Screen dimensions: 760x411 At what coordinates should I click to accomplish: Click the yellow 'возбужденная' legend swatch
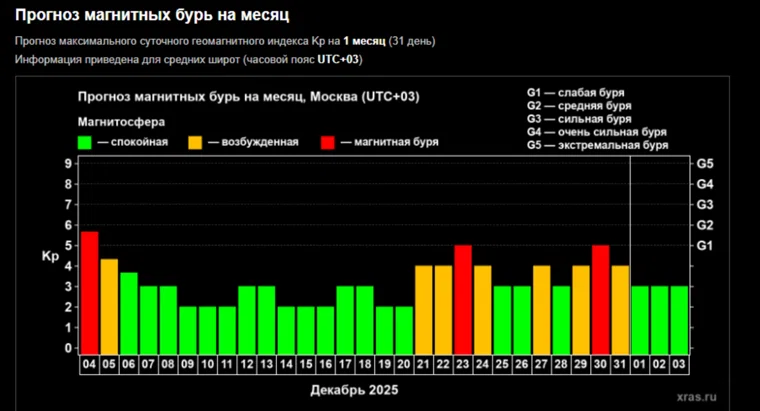tap(195, 142)
